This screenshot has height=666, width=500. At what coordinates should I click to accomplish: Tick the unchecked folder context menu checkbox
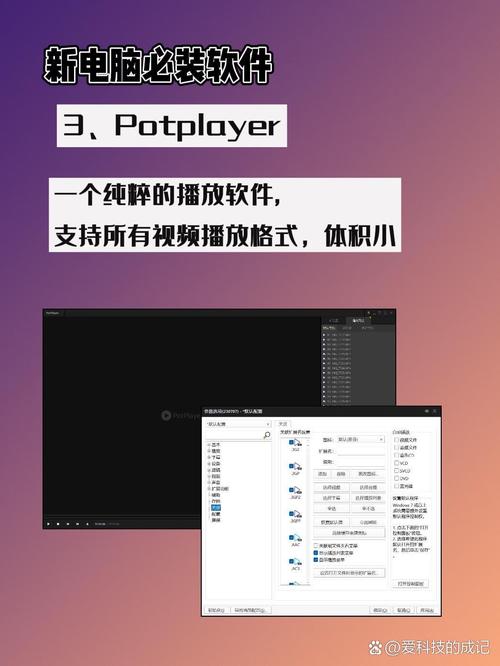tap(316, 545)
